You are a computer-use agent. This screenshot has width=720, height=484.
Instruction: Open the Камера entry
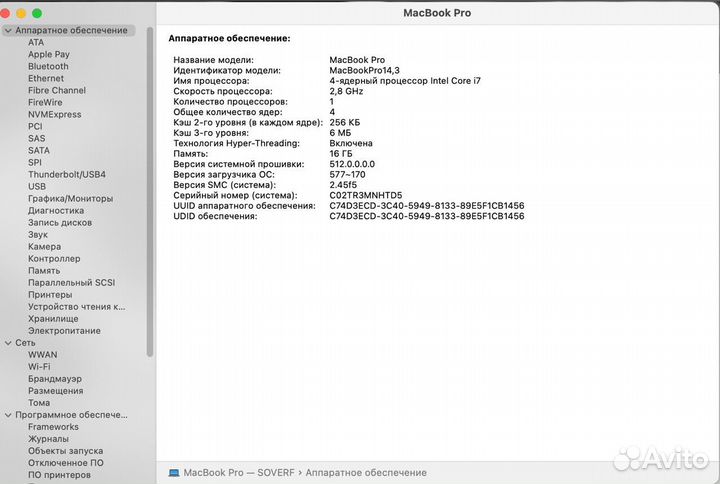tap(45, 247)
